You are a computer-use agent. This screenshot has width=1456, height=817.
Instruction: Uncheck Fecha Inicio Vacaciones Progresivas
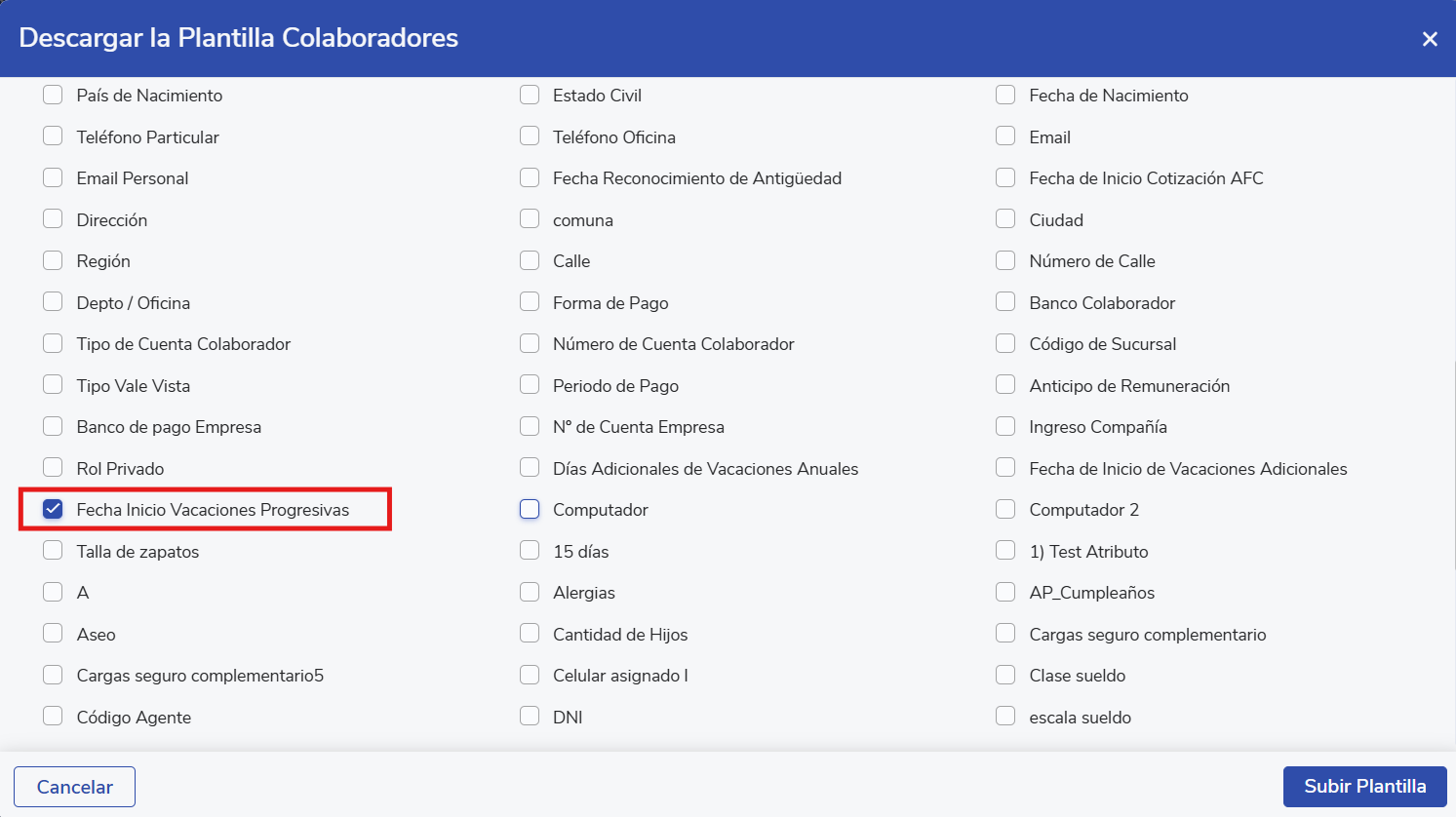(53, 509)
